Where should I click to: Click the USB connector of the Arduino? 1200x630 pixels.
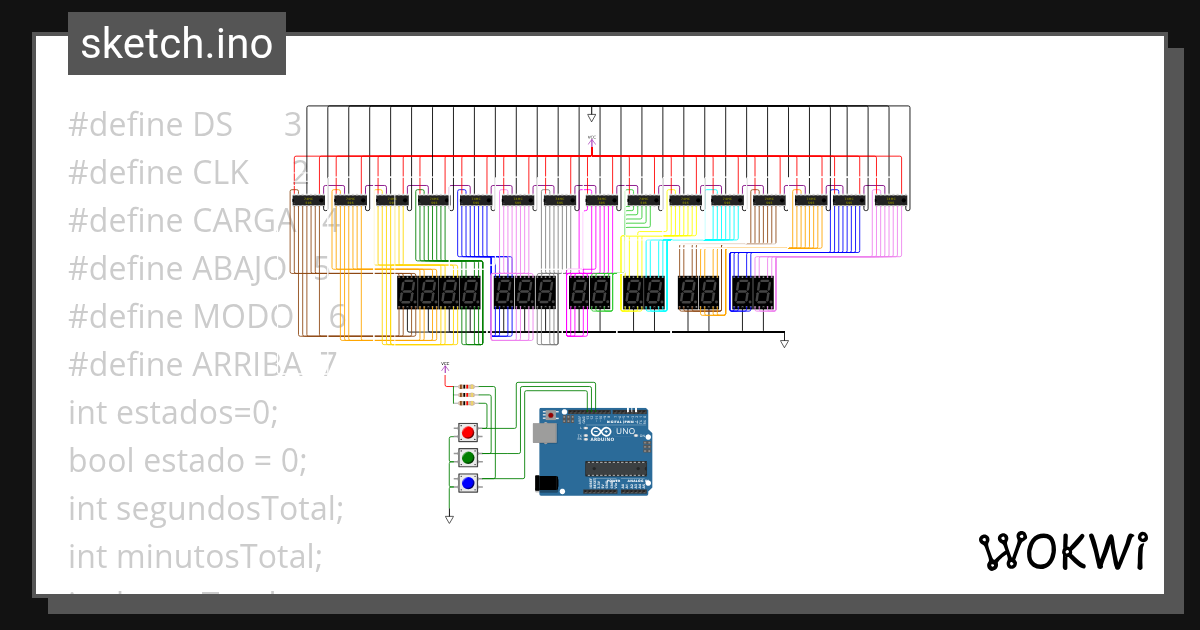click(545, 432)
